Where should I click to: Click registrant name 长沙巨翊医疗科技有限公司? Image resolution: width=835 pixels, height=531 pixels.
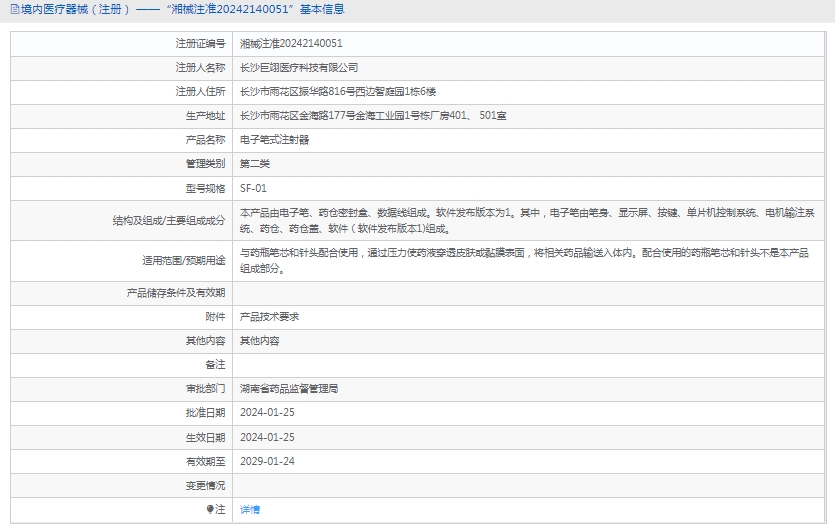click(x=299, y=68)
